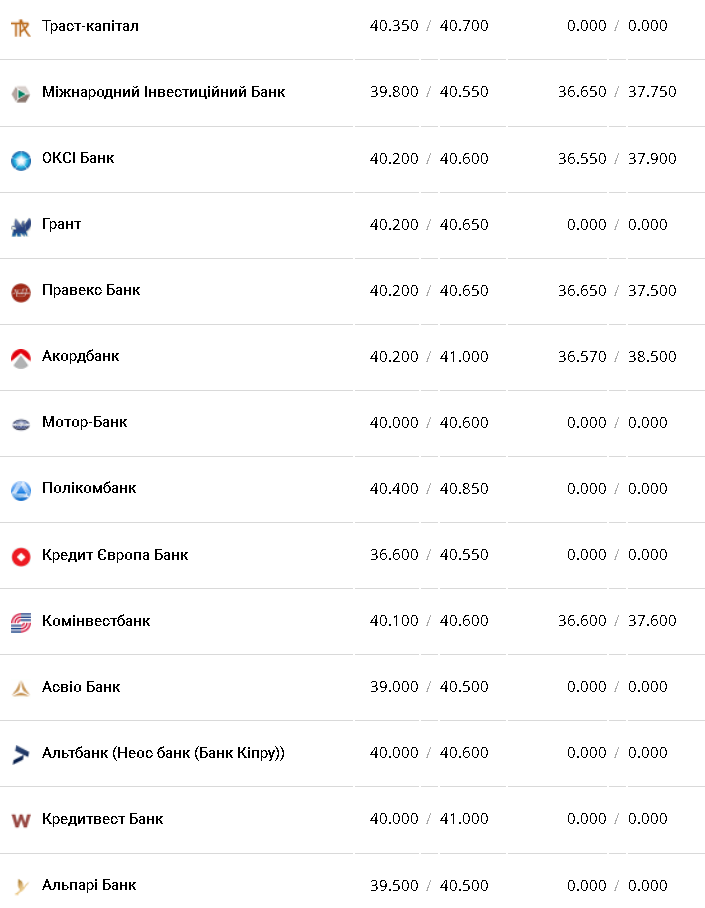Click the Полікомбанк logo icon
The width and height of the screenshot is (705, 908).
click(x=21, y=490)
